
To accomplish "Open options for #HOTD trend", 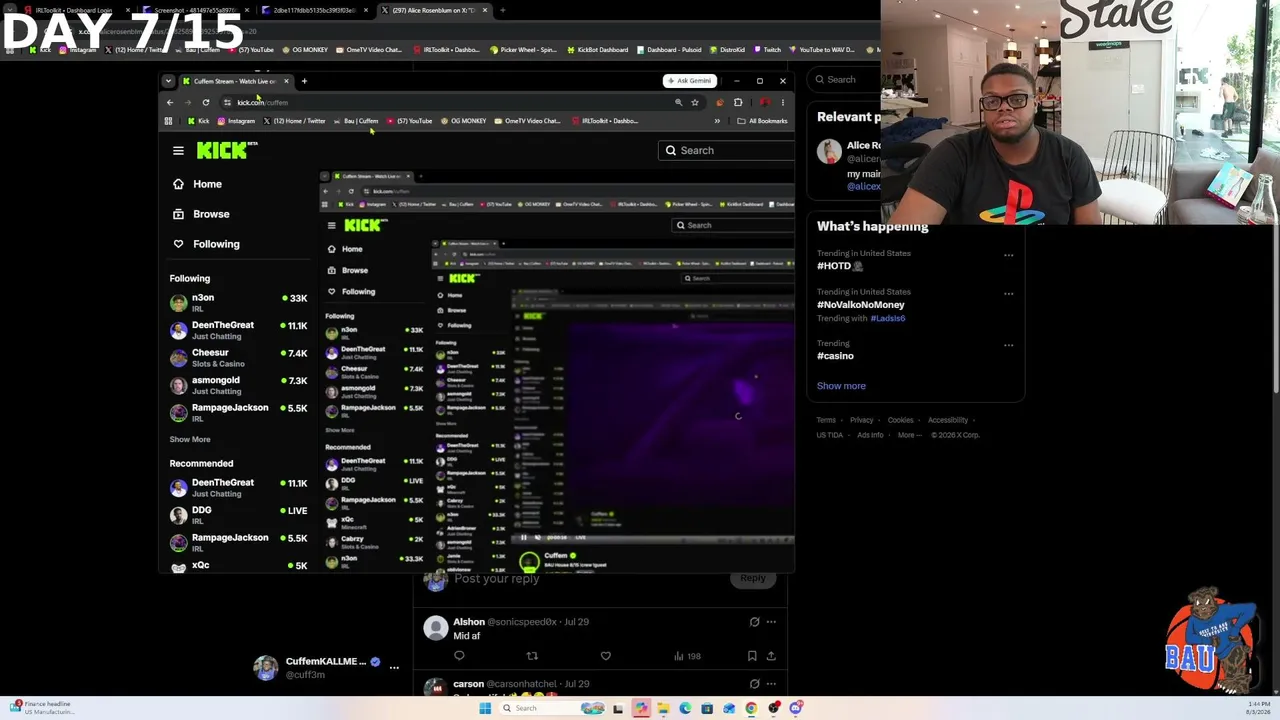I will tap(1008, 255).
